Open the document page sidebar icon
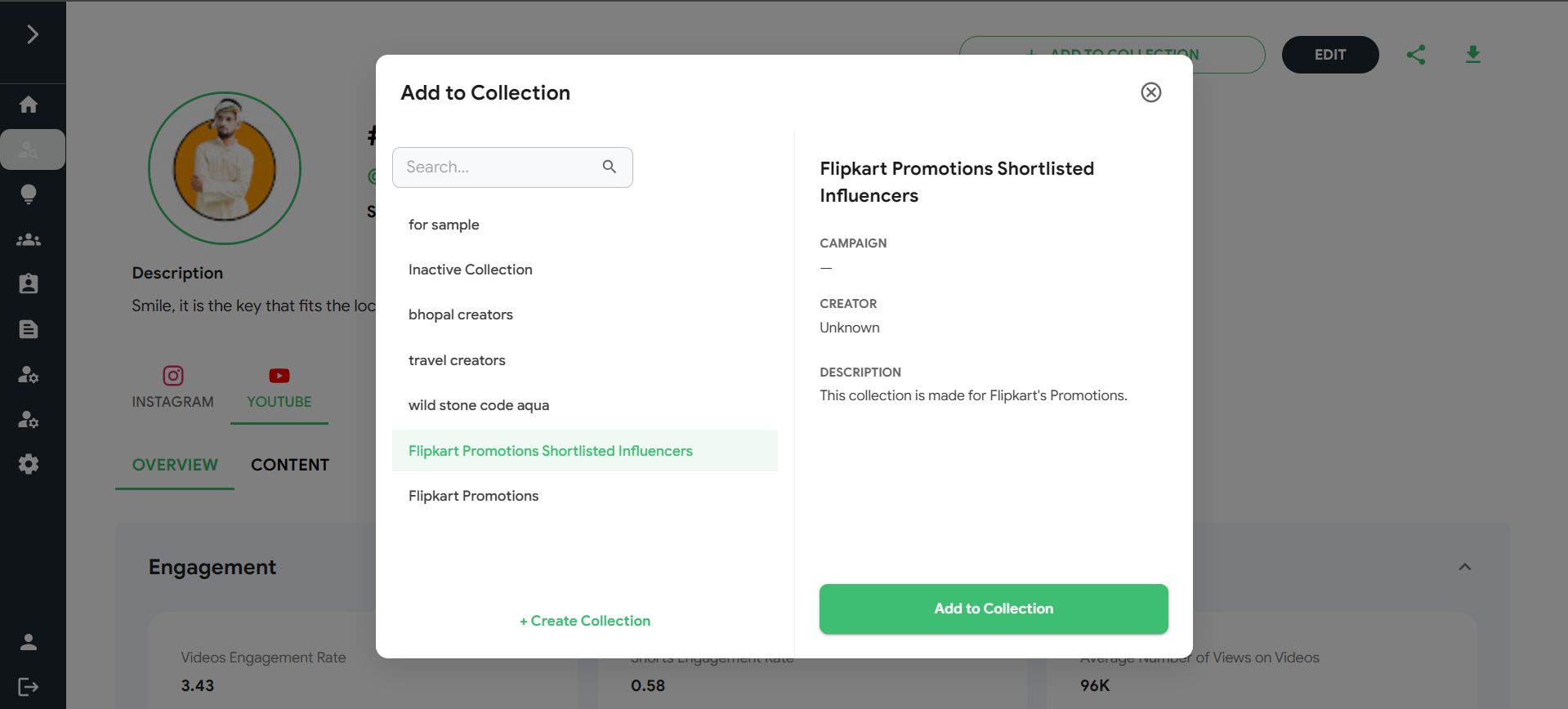This screenshot has width=1568, height=709. (29, 329)
